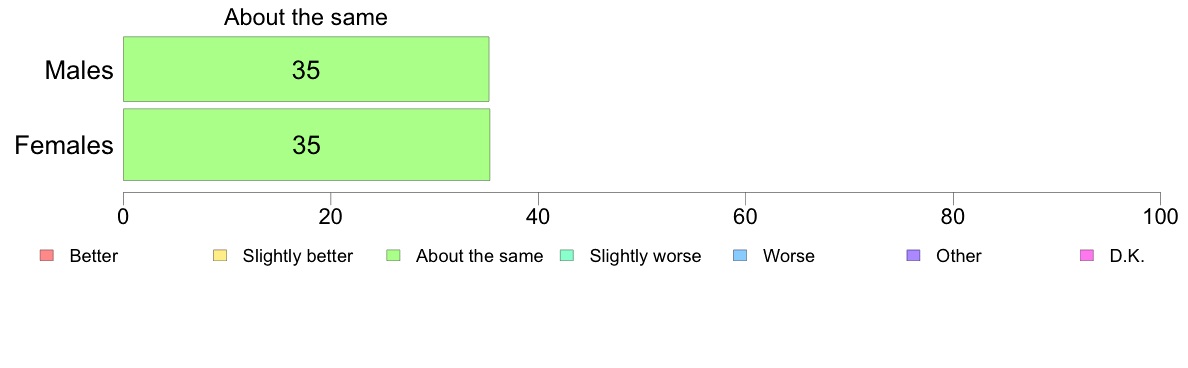1188x368 pixels.
Task: Select the Females green bar
Action: (306, 145)
